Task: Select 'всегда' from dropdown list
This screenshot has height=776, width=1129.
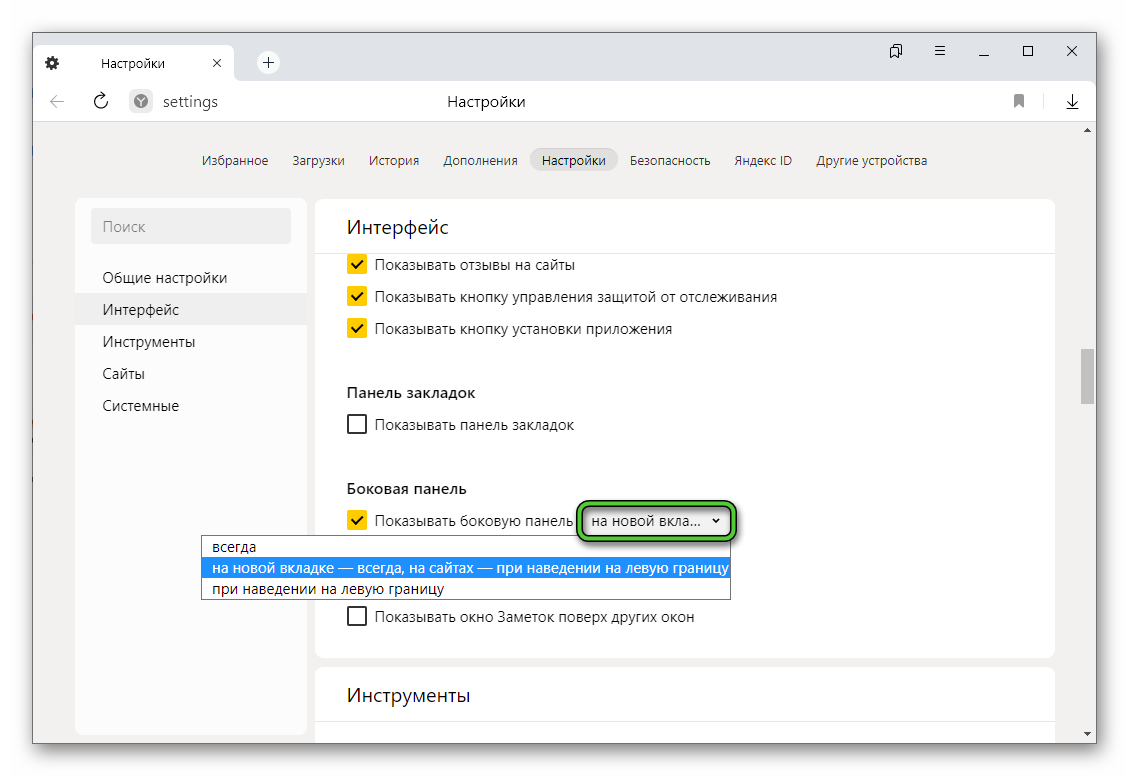Action: (x=235, y=547)
